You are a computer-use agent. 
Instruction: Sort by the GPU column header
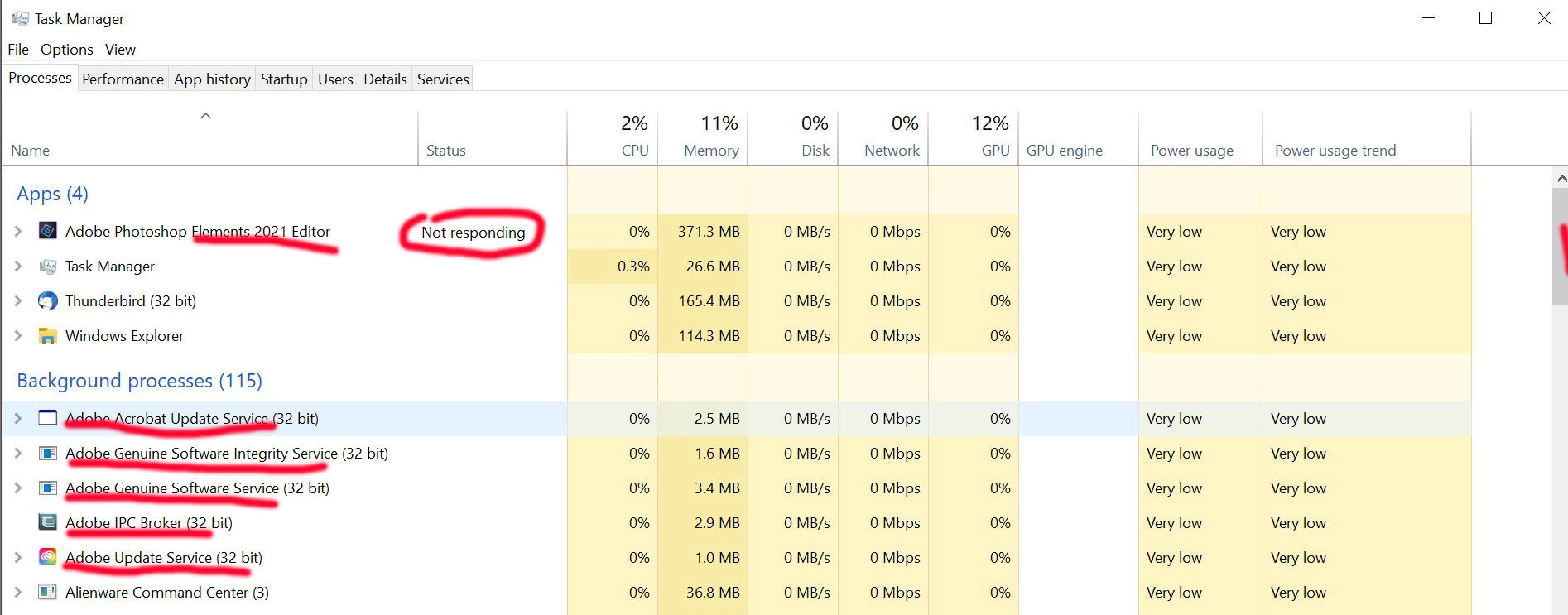974,137
